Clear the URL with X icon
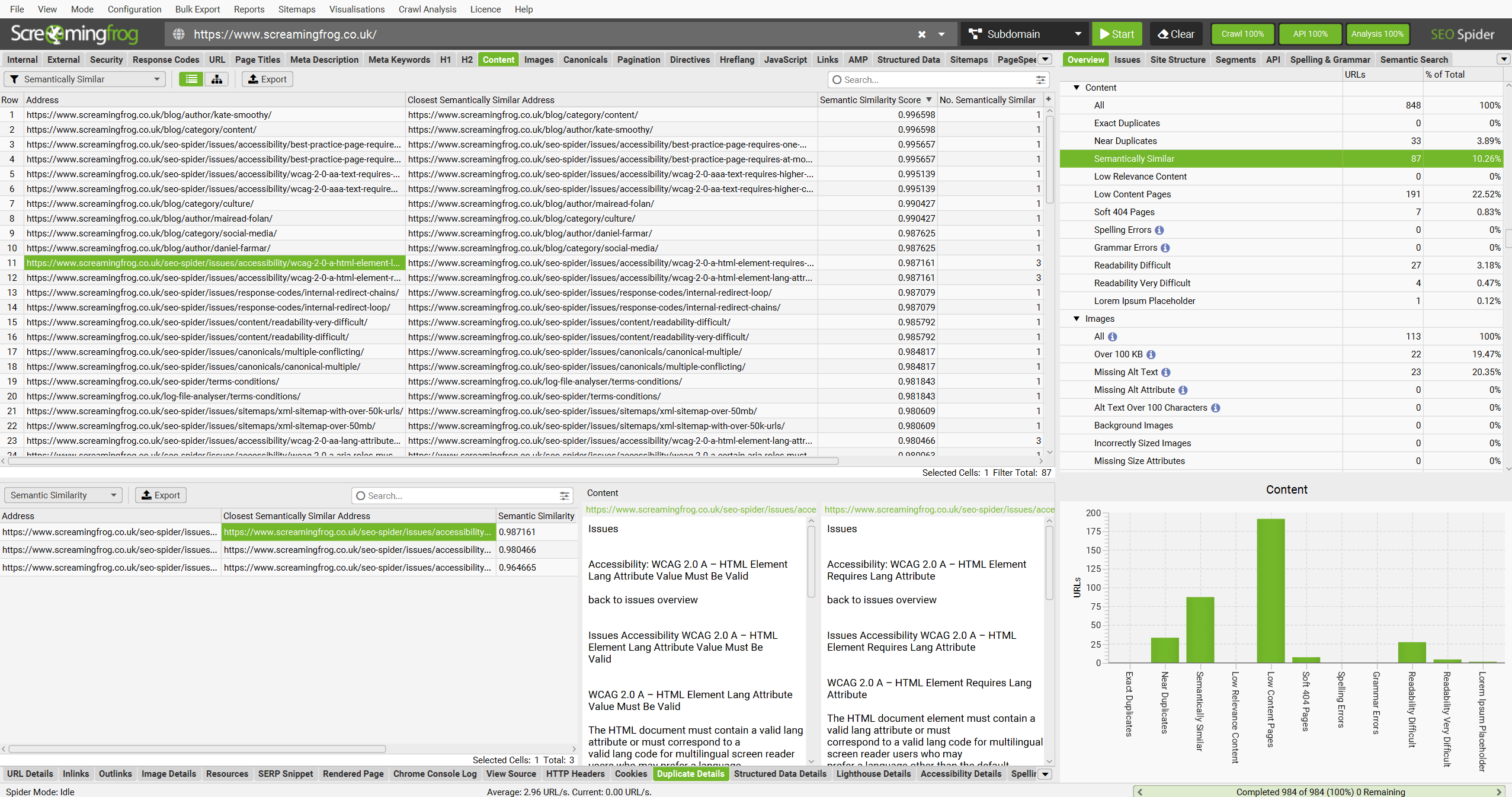The height and width of the screenshot is (797, 1512). coord(922,34)
